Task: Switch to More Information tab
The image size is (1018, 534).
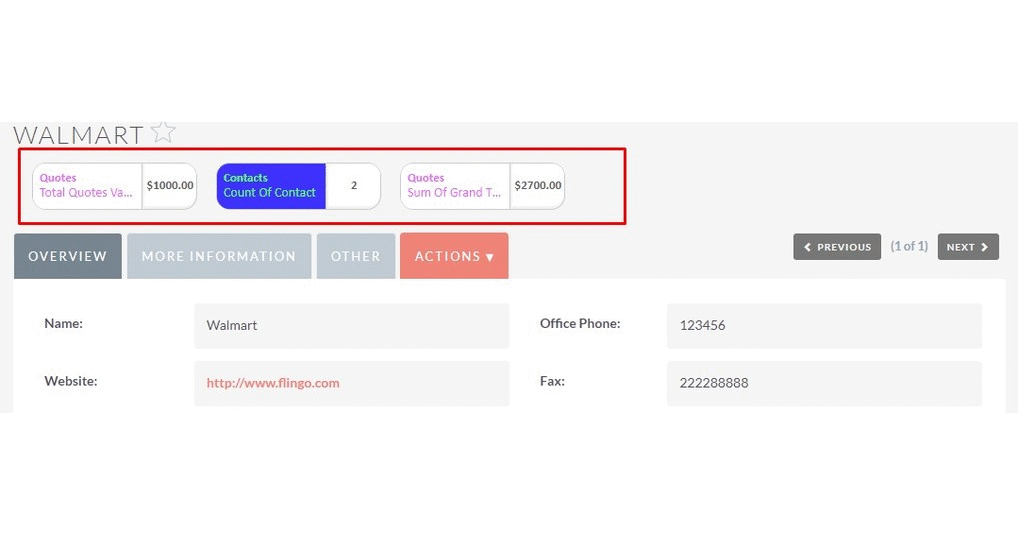Action: click(x=219, y=256)
